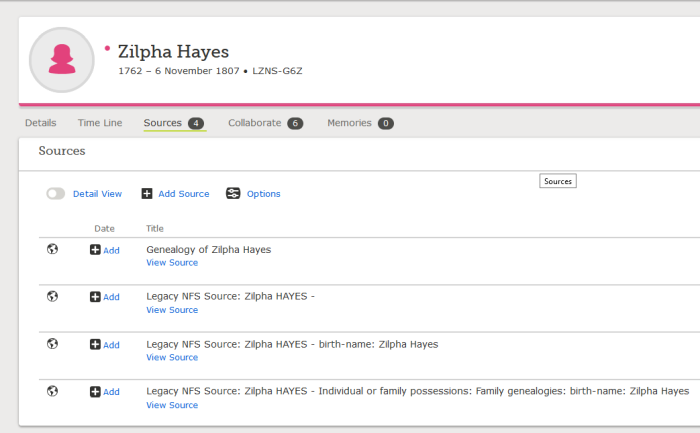Toggle the Detail View switch
The width and height of the screenshot is (700, 433).
coord(55,193)
